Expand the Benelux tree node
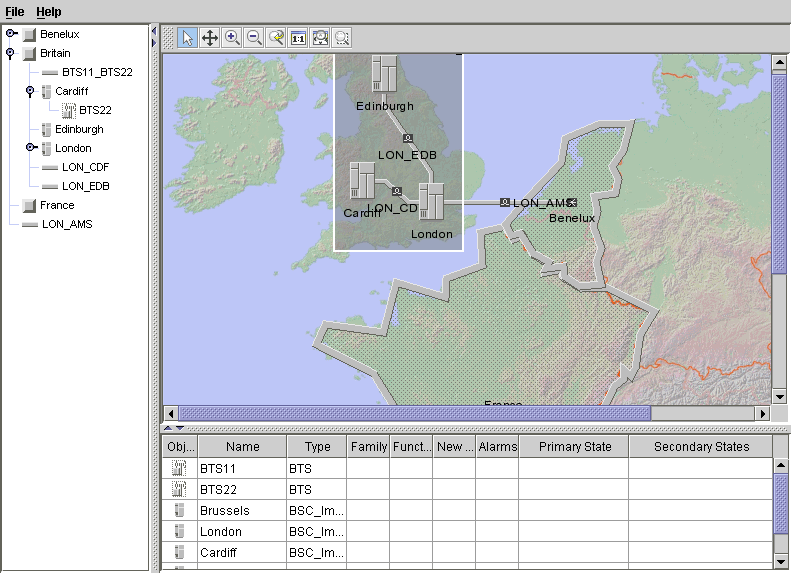The height and width of the screenshot is (573, 791). 11,34
